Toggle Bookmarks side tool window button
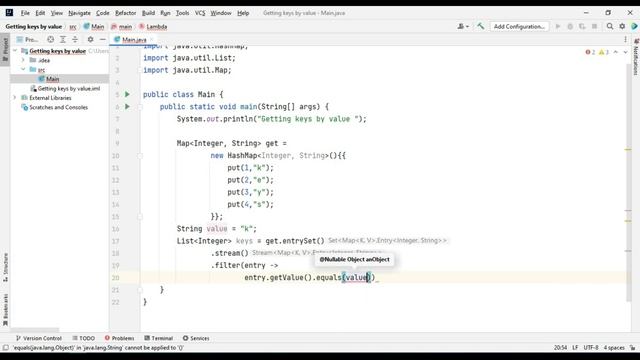Viewport: 640px width, 360px height. click(x=5, y=310)
